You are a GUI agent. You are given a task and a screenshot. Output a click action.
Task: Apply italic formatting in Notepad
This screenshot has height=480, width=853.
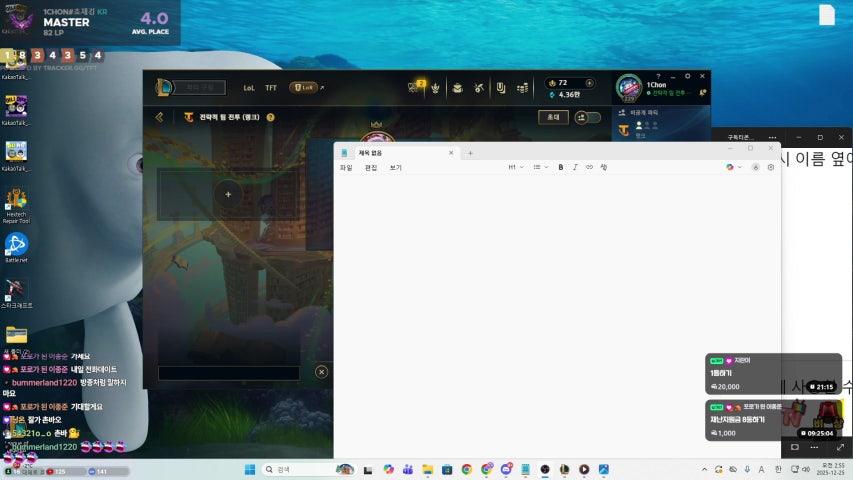(575, 167)
